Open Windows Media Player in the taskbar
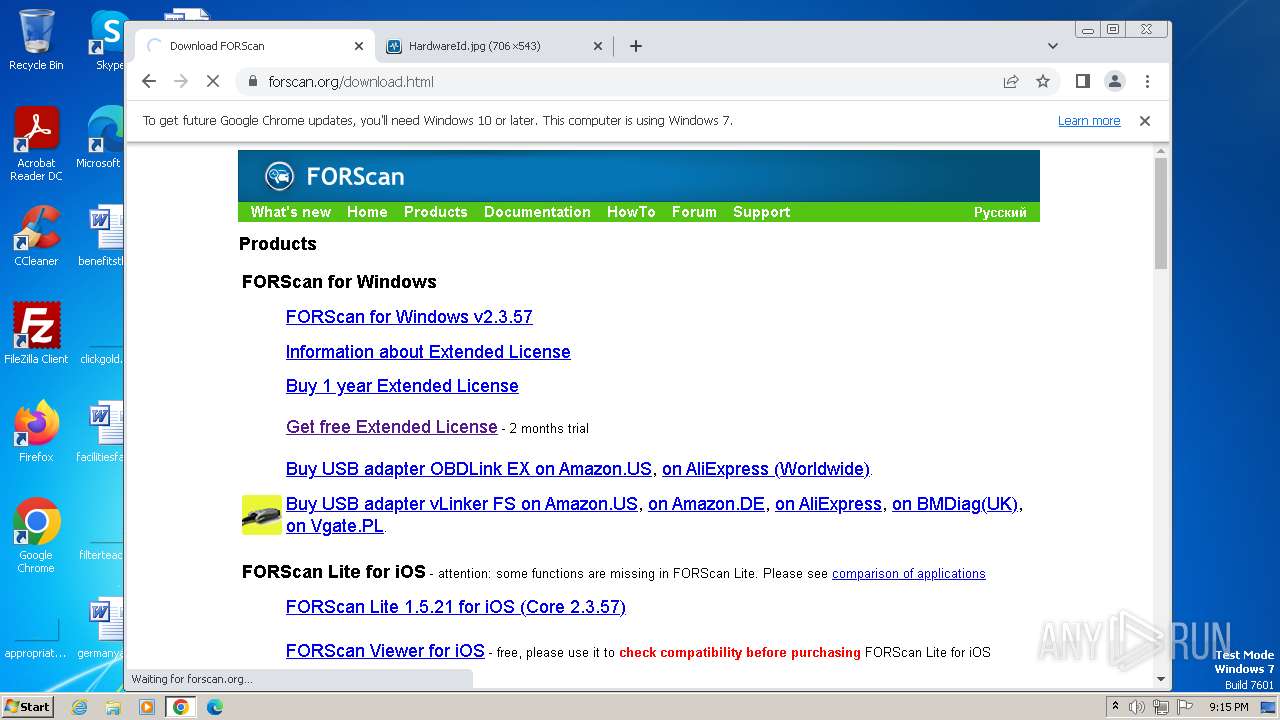This screenshot has width=1280, height=720. [147, 707]
